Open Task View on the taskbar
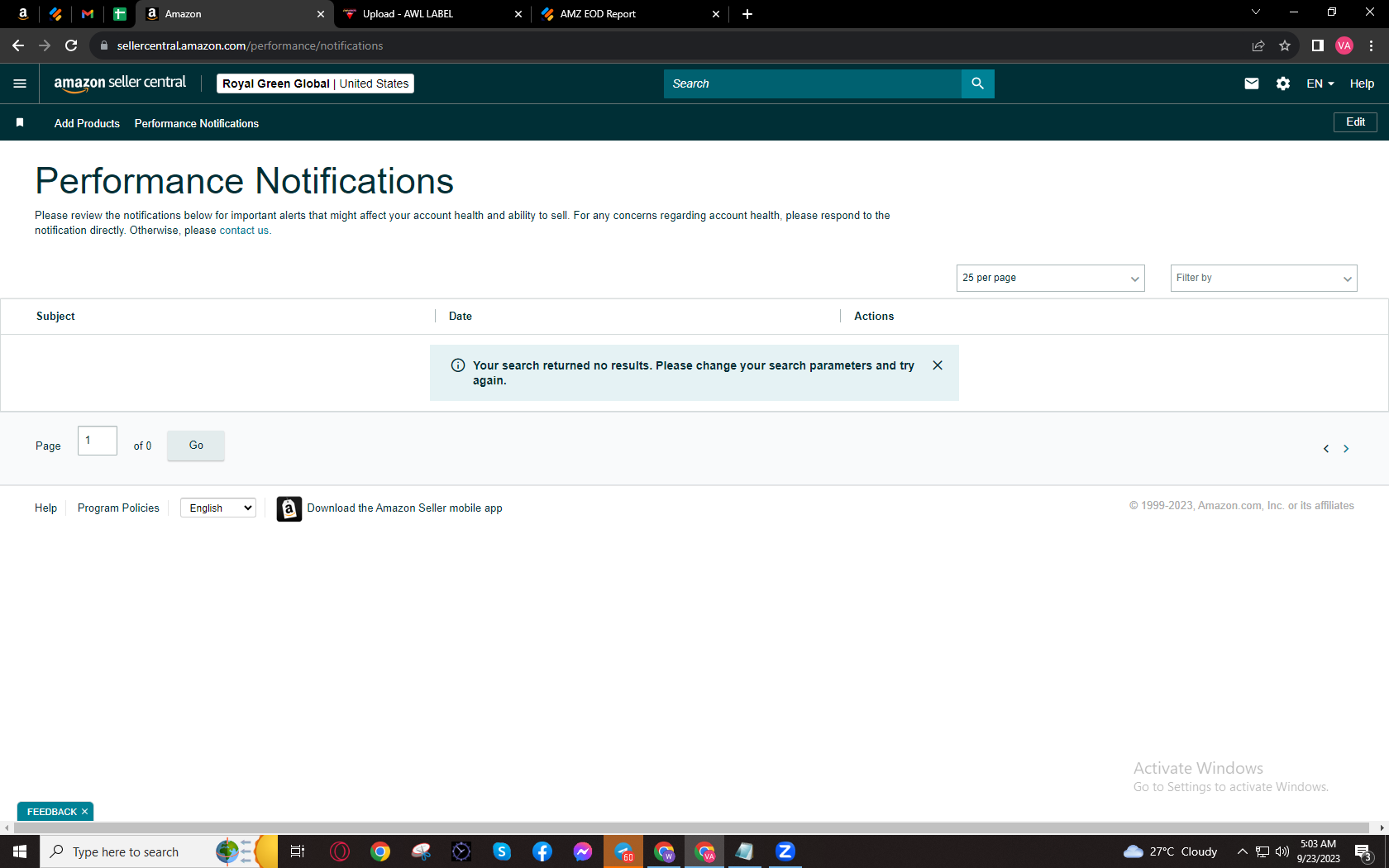The image size is (1389, 868). pyautogui.click(x=298, y=851)
